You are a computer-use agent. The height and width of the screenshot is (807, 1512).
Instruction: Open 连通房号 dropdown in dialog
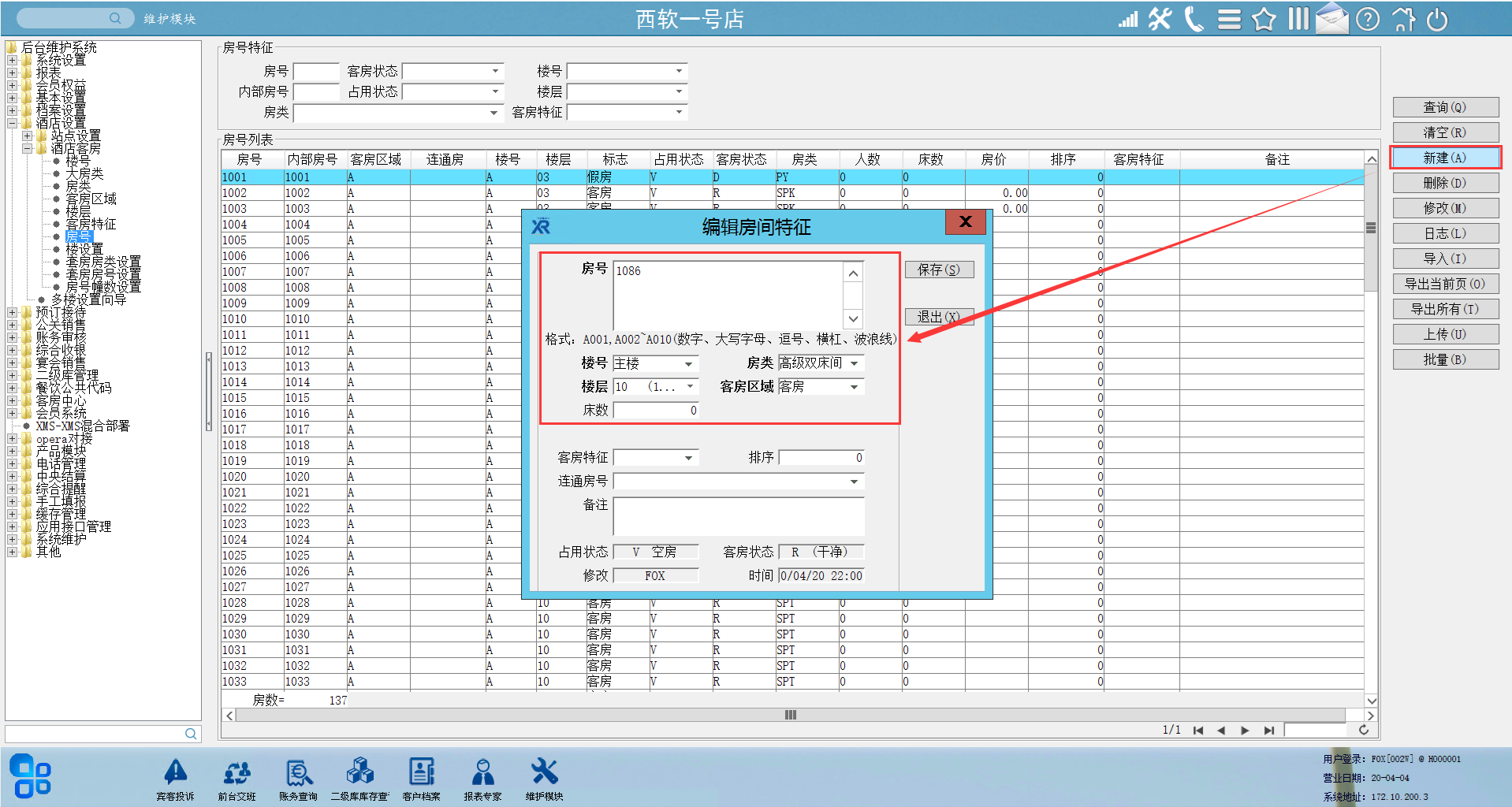854,482
